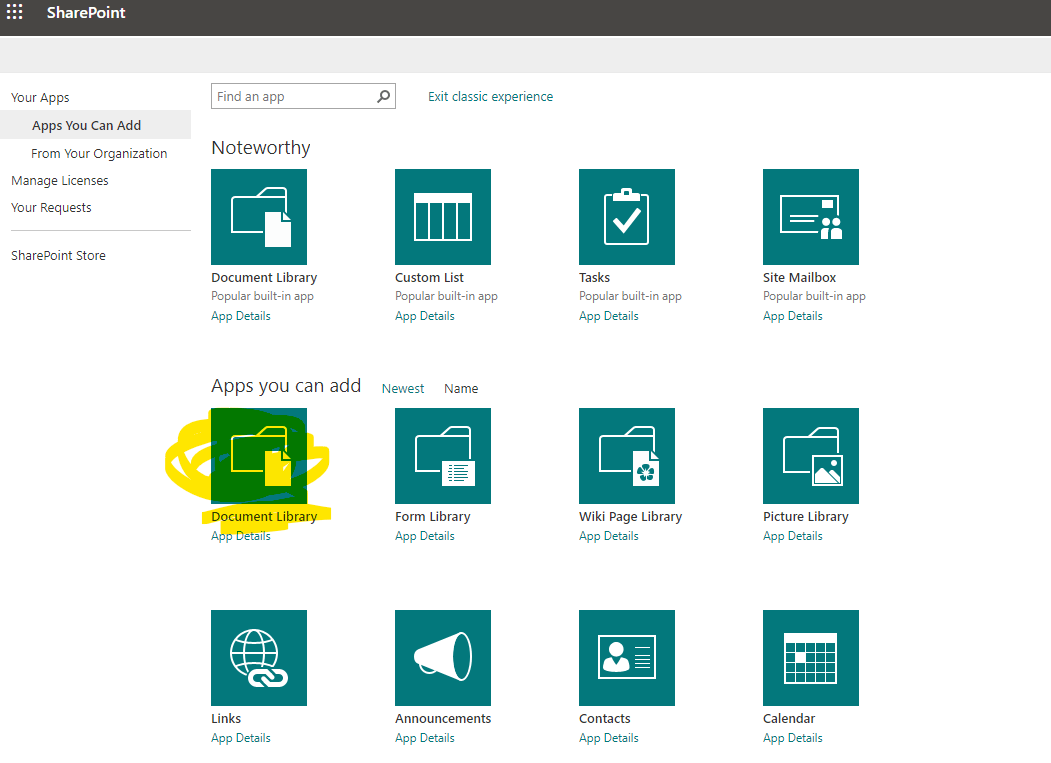This screenshot has height=763, width=1051.
Task: Click the Form Library title text
Action: (x=433, y=517)
